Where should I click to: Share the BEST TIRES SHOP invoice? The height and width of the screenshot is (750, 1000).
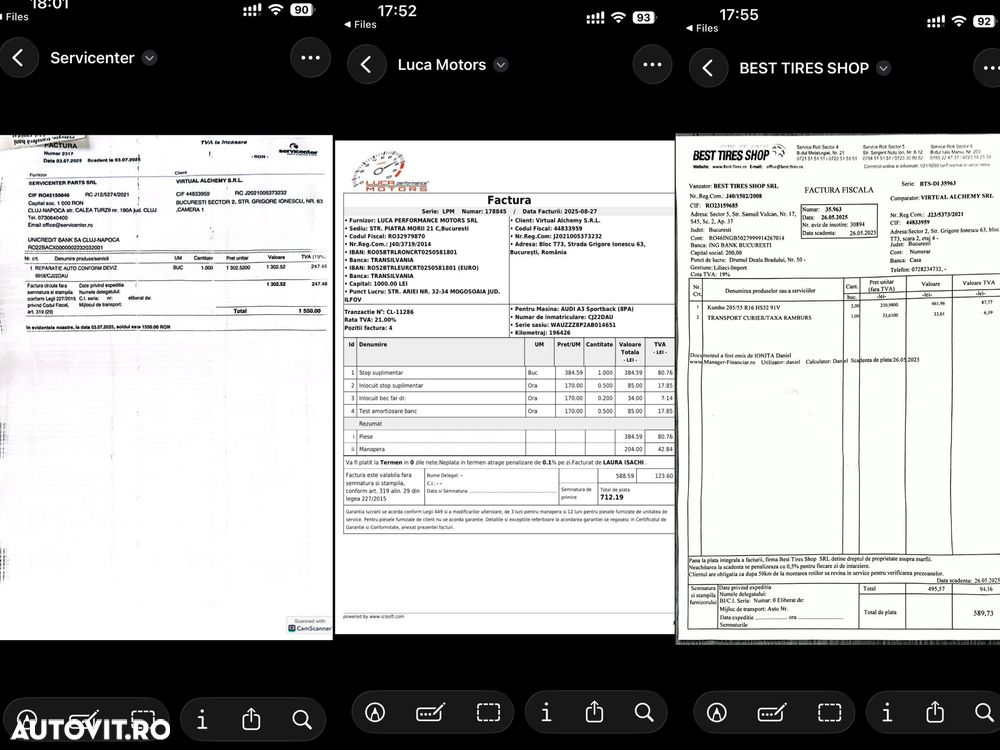click(936, 711)
